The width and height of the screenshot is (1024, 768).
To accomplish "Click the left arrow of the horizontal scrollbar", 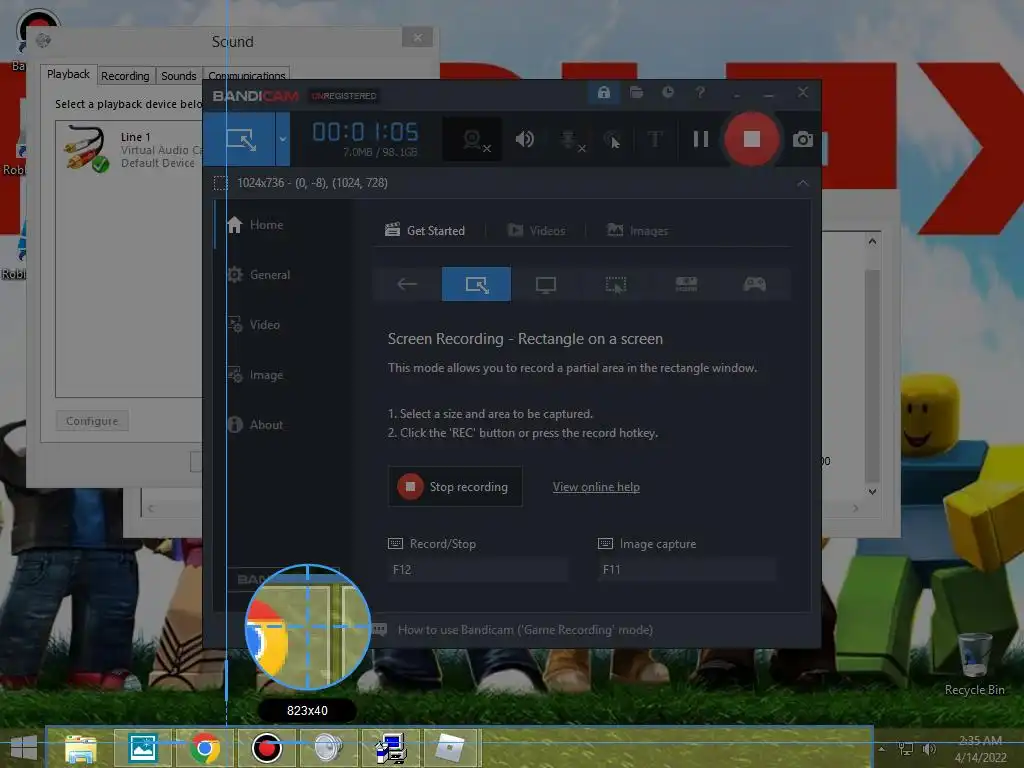I will [x=151, y=508].
